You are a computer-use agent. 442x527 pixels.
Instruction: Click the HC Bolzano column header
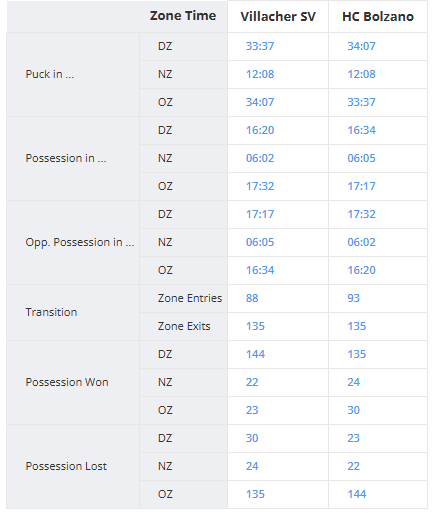click(x=378, y=16)
